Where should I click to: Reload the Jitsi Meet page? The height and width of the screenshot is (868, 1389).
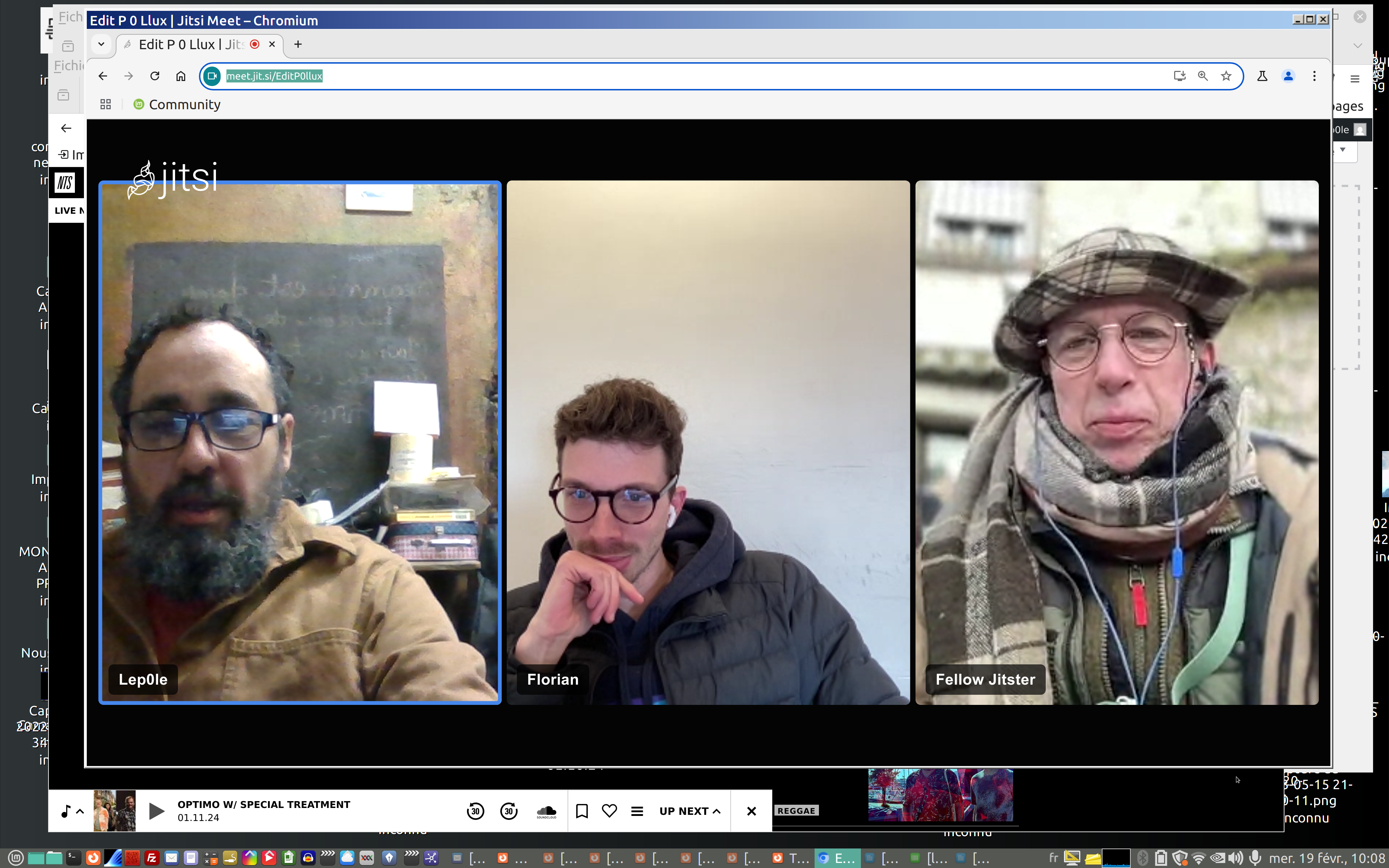pos(154,76)
